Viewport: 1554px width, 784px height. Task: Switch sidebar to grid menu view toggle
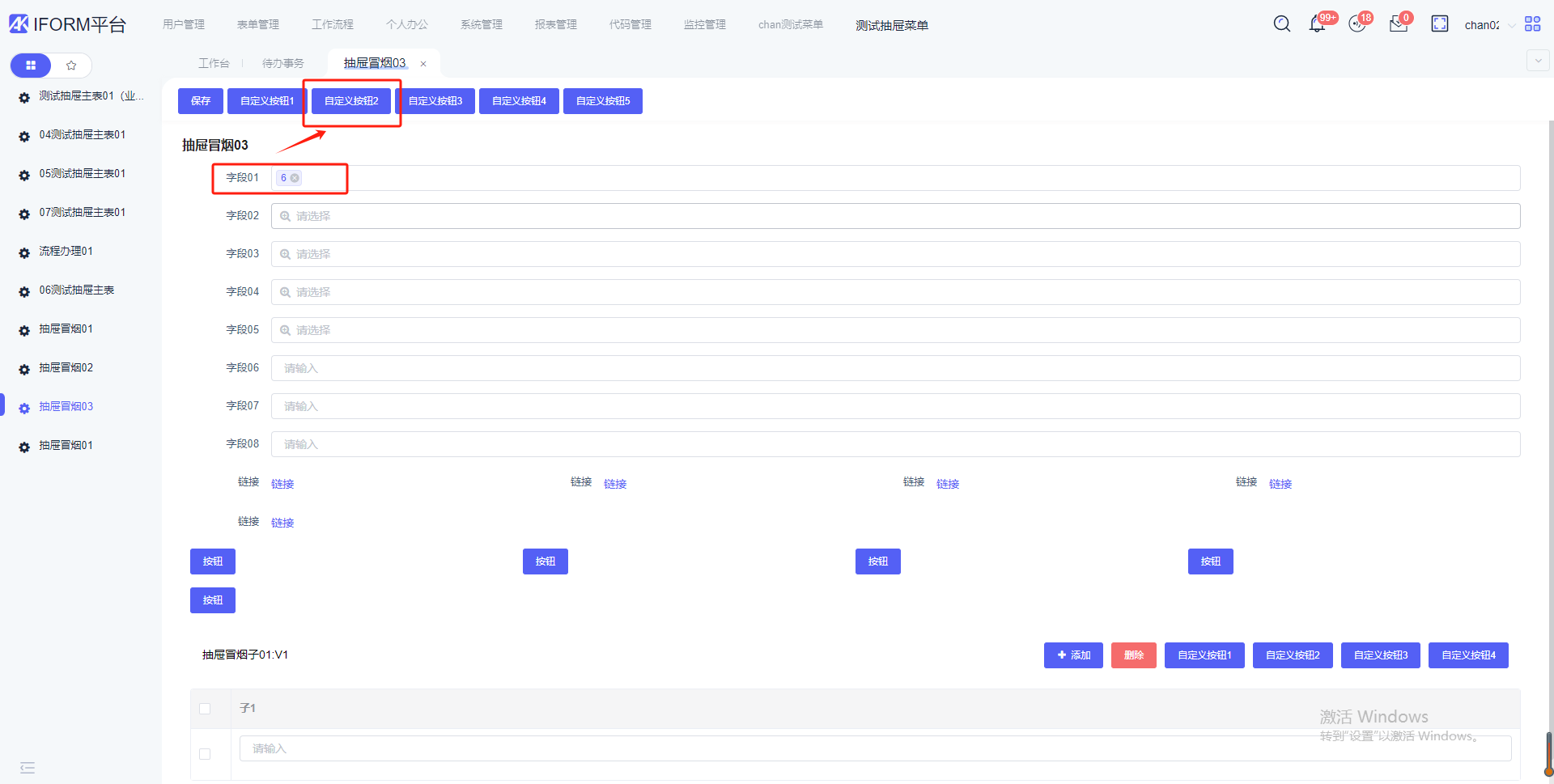click(31, 66)
